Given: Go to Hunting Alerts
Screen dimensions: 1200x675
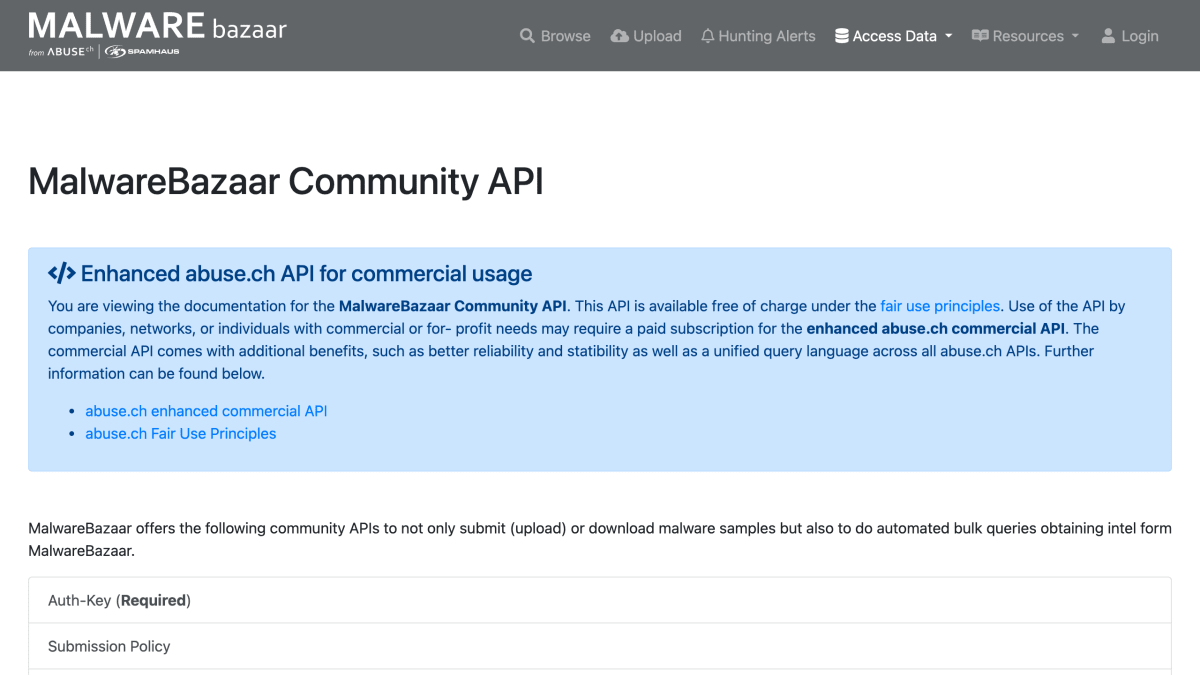Looking at the screenshot, I should pos(758,36).
